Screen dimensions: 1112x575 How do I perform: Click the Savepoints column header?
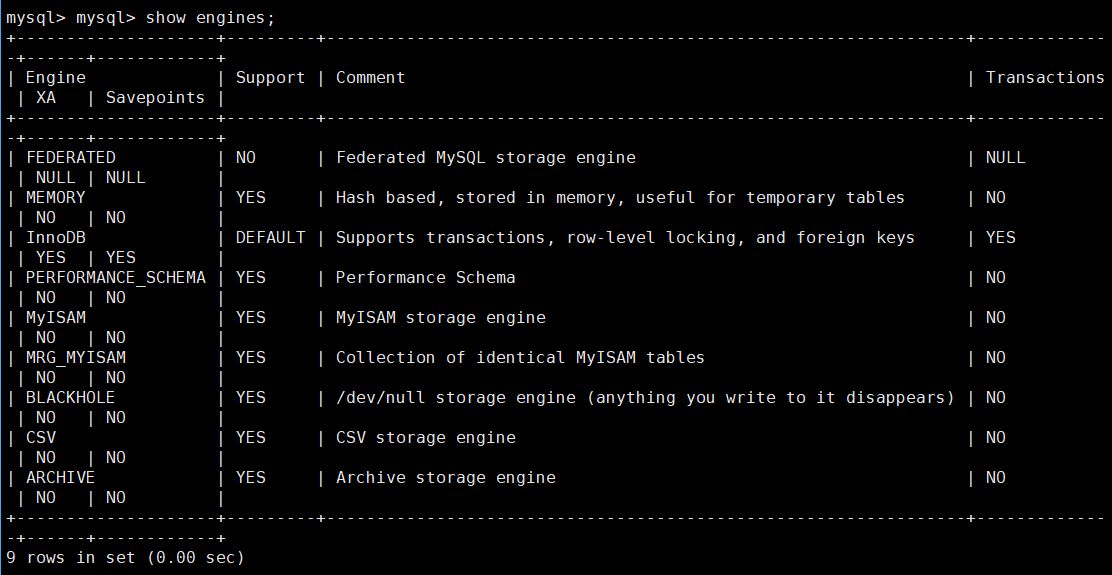[155, 97]
